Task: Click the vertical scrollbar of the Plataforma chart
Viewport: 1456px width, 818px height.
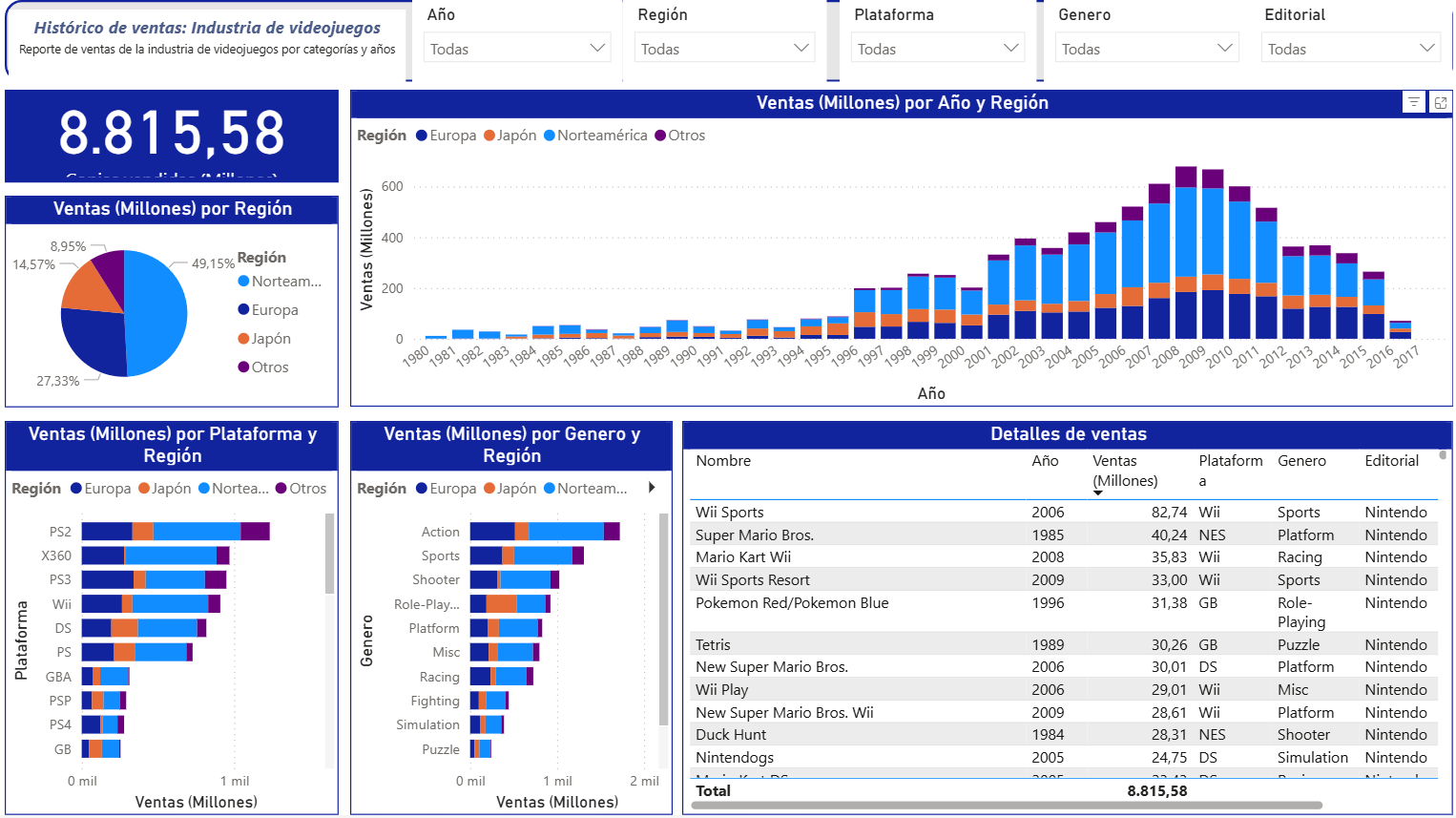Action: coord(330,554)
